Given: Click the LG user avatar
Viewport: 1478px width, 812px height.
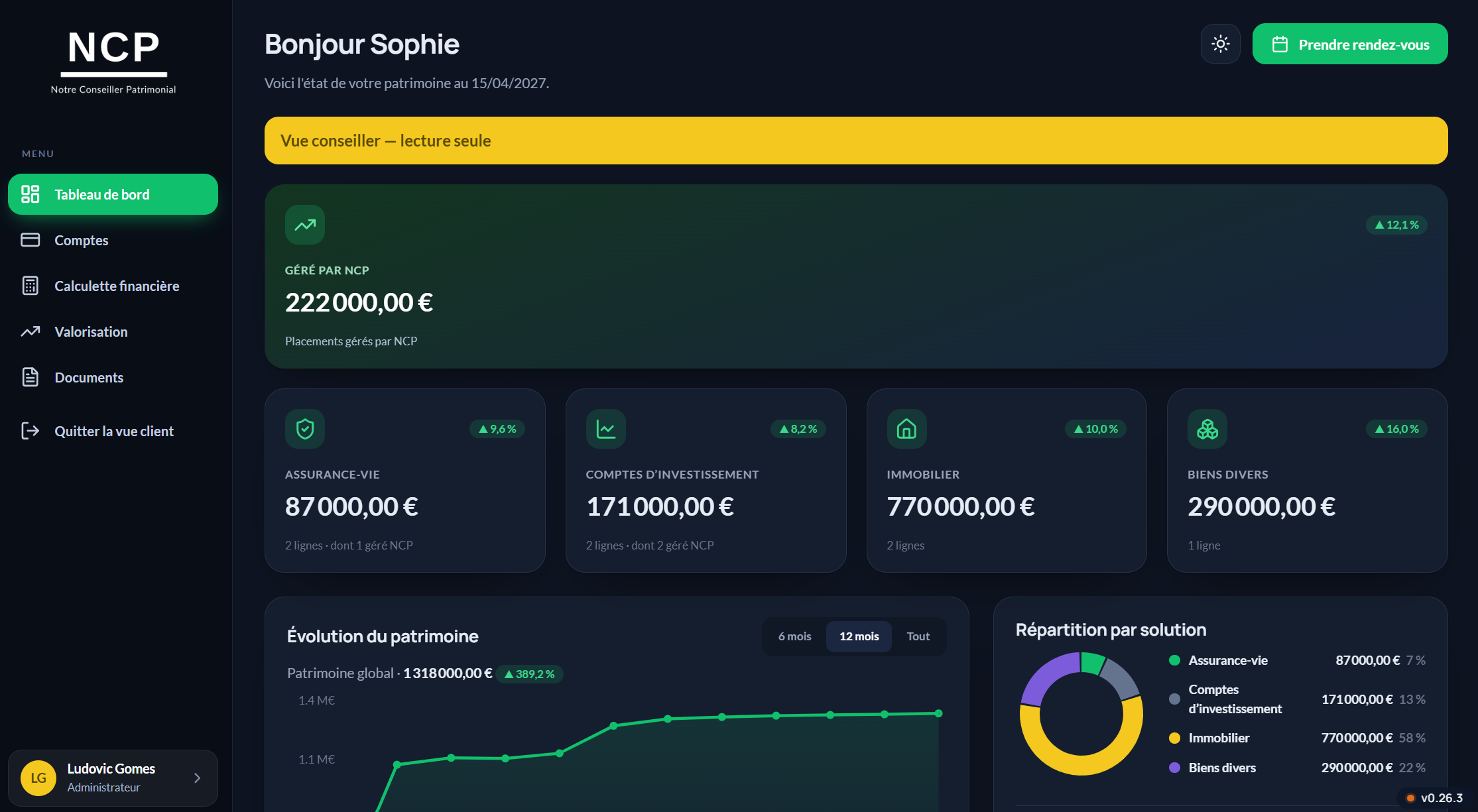Looking at the screenshot, I should 38,778.
